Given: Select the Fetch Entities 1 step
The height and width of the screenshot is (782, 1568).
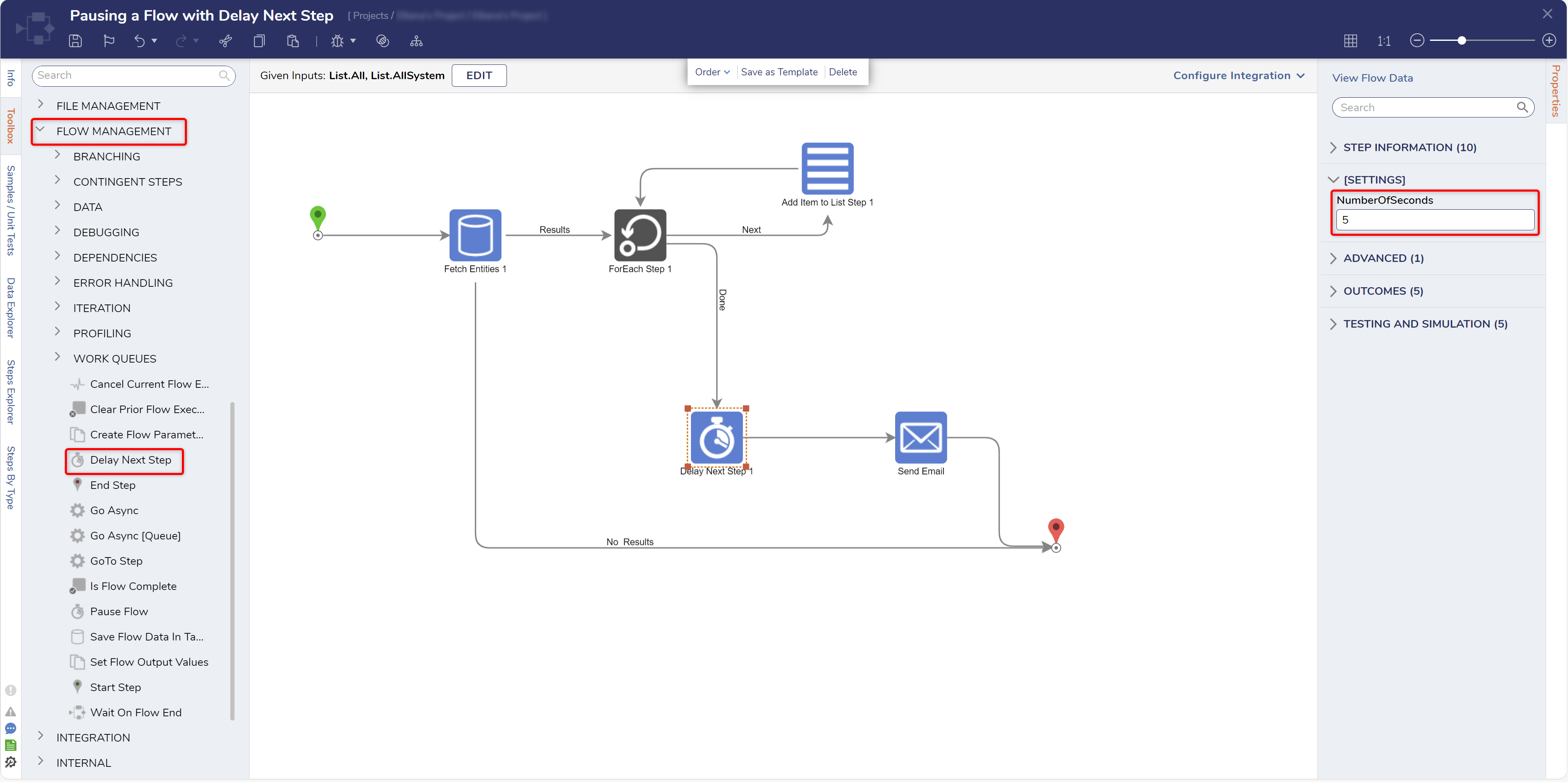Looking at the screenshot, I should click(x=475, y=235).
